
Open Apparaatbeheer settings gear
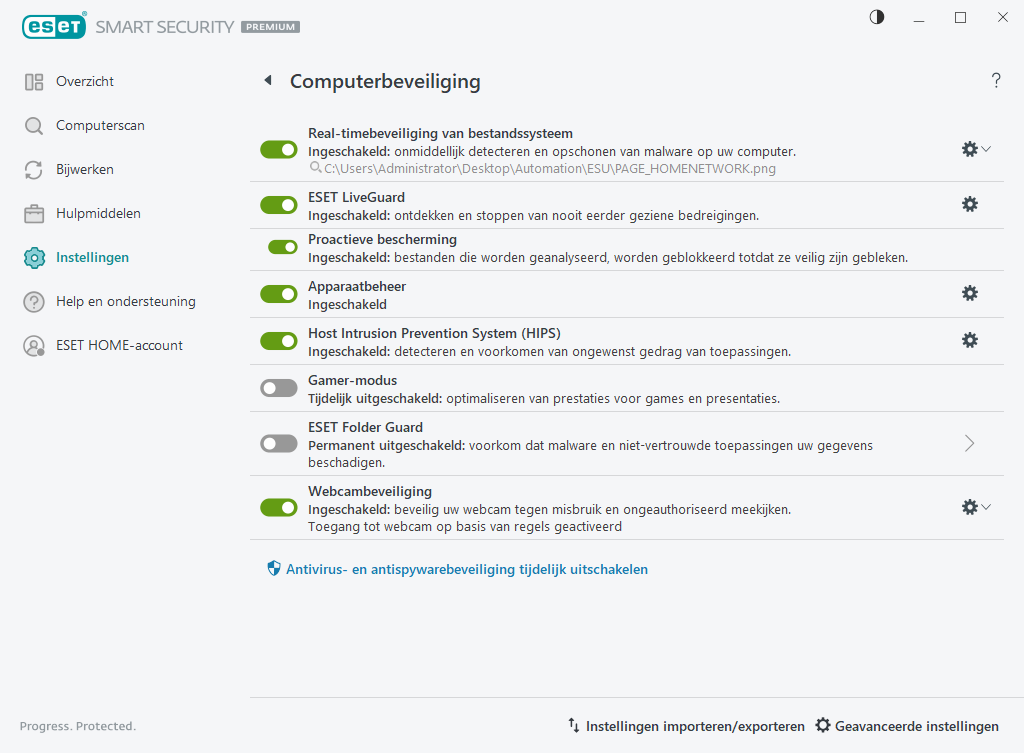969,293
